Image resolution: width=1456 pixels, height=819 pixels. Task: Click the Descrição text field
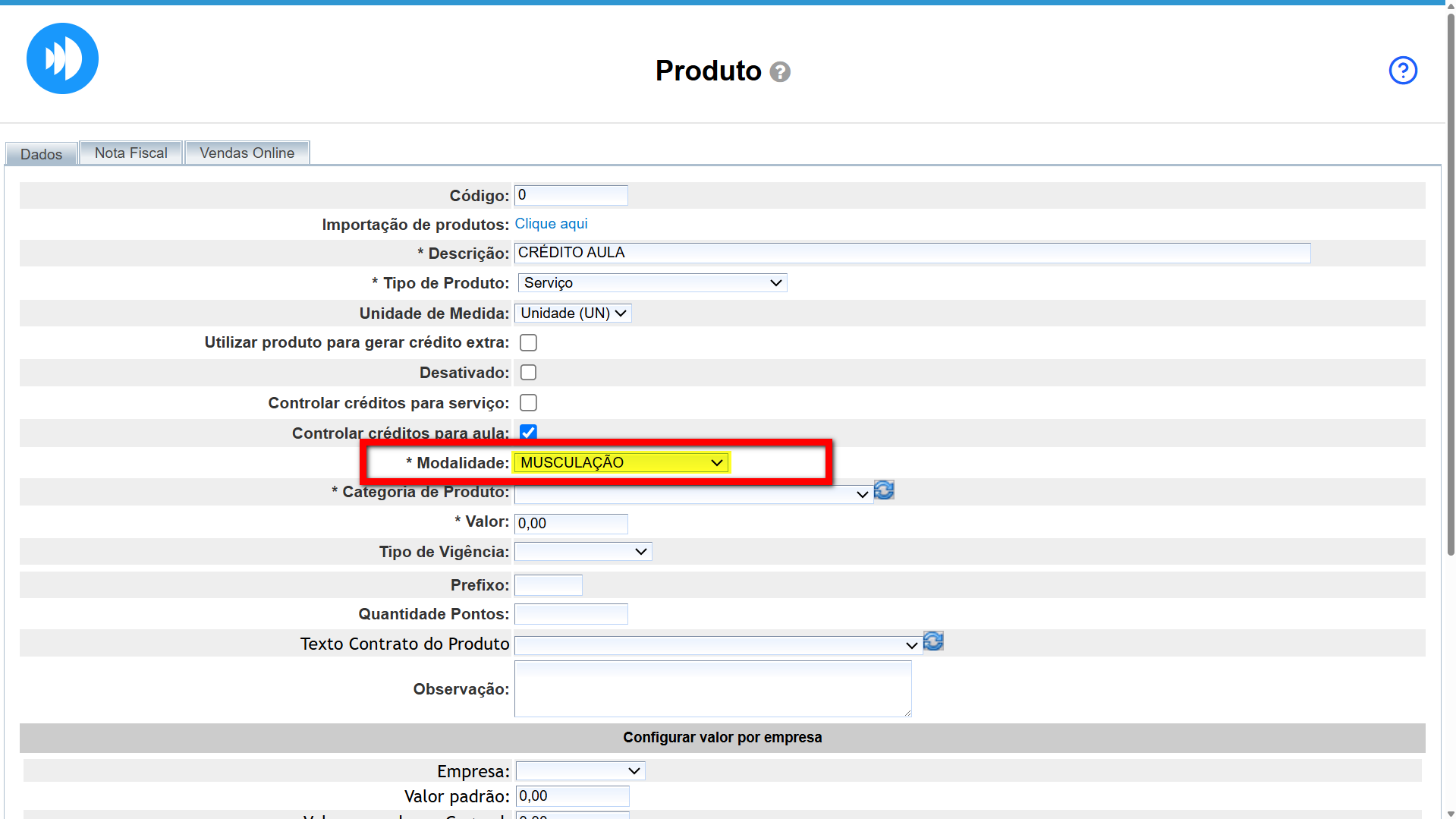(911, 253)
